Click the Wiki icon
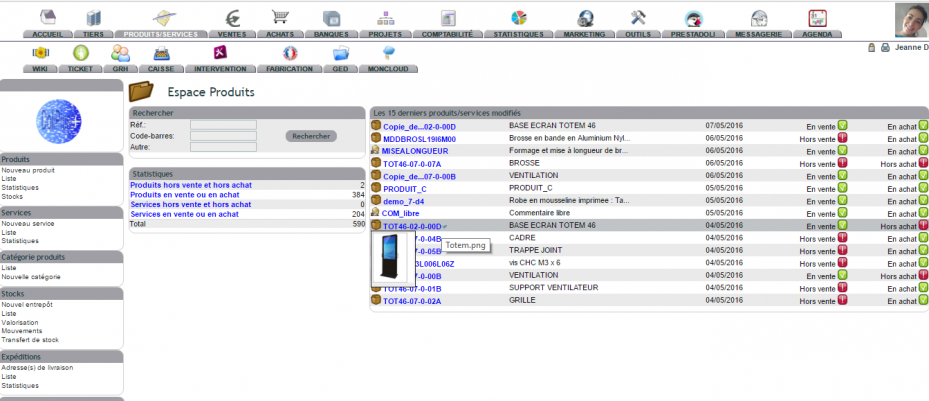 (x=40, y=53)
